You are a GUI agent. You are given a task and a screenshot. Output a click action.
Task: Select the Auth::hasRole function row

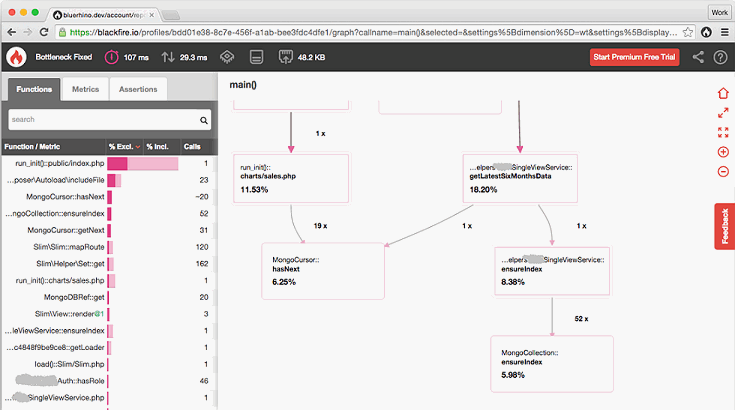[109, 381]
